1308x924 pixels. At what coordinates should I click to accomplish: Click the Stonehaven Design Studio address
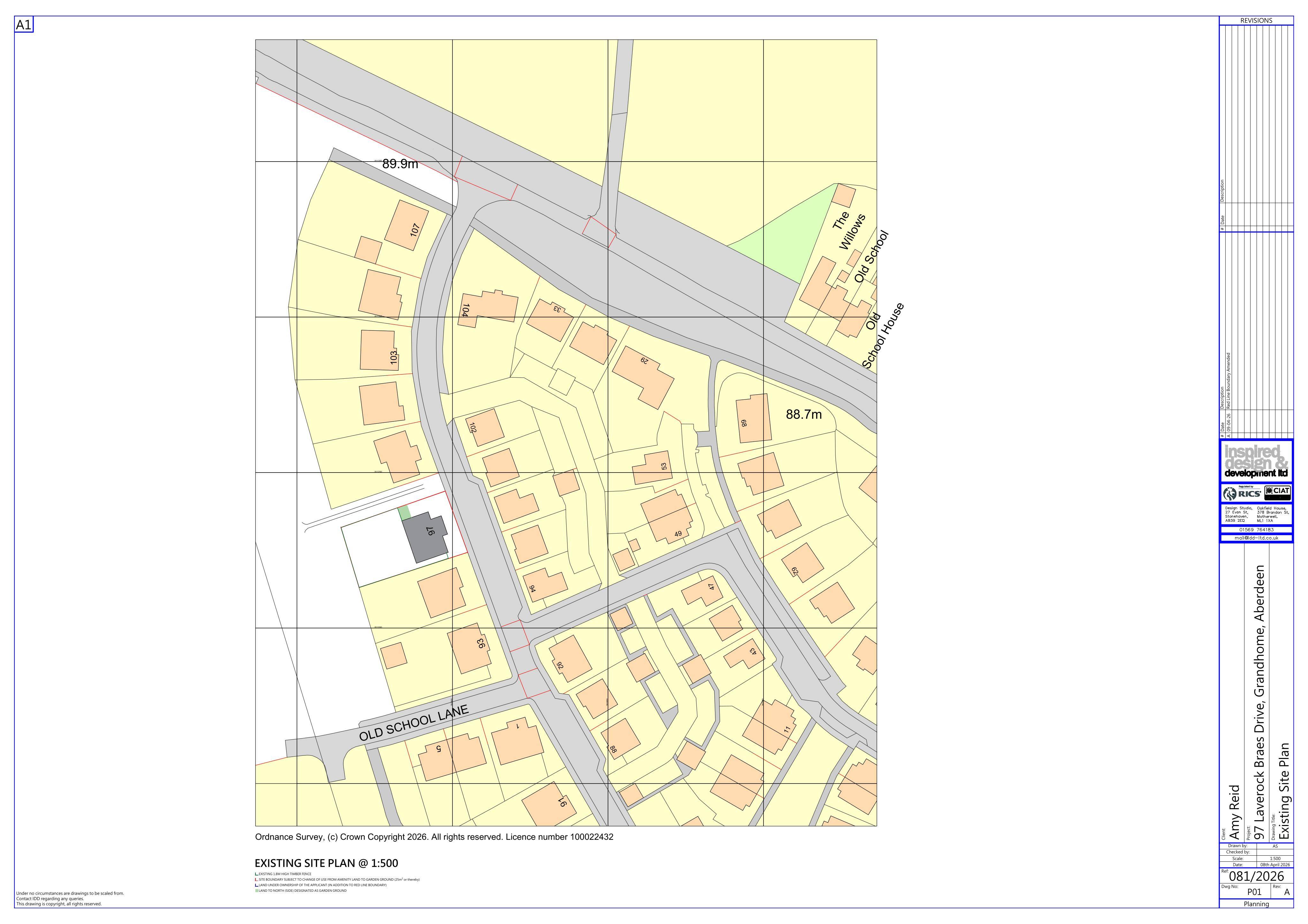tap(1238, 514)
